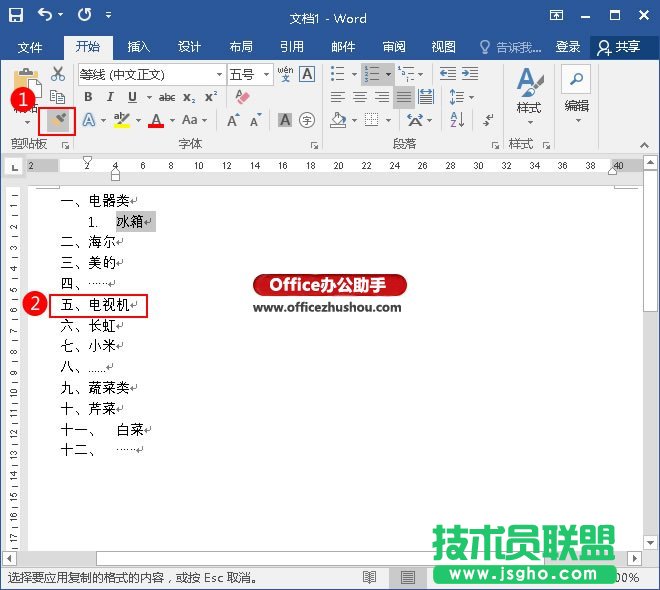Open the 审阅 tab
The height and width of the screenshot is (590, 660).
pyautogui.click(x=394, y=46)
